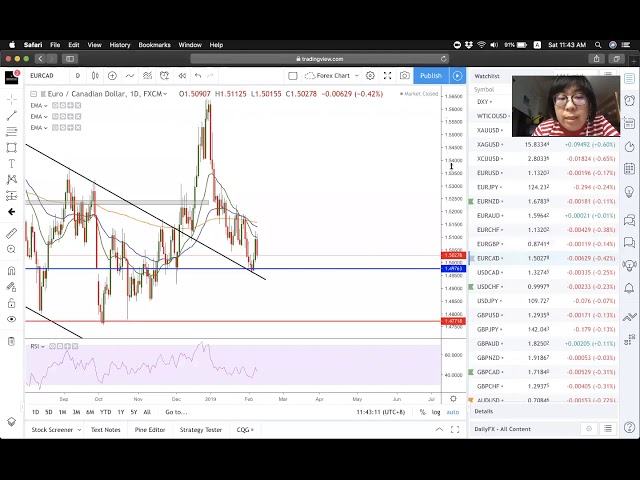Click the Go to... date link
Screen dimensions: 640x480
pyautogui.click(x=176, y=412)
